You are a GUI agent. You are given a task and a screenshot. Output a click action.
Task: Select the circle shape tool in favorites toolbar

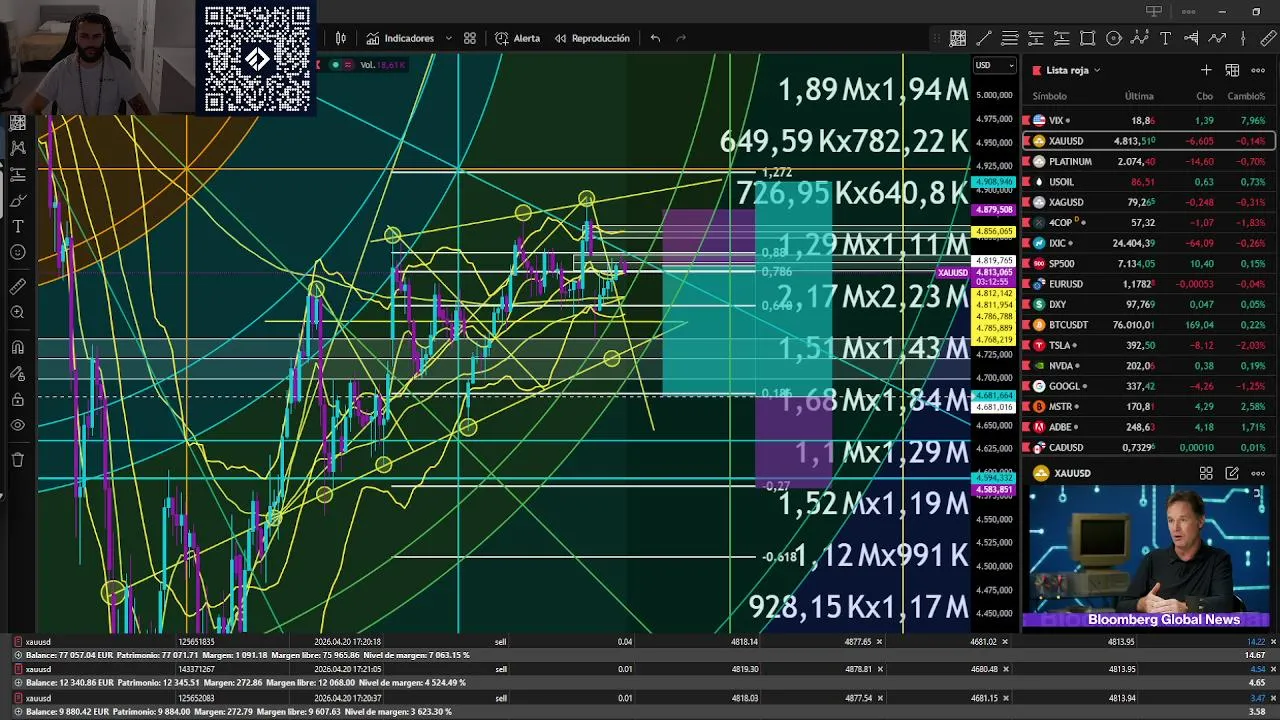point(1114,38)
